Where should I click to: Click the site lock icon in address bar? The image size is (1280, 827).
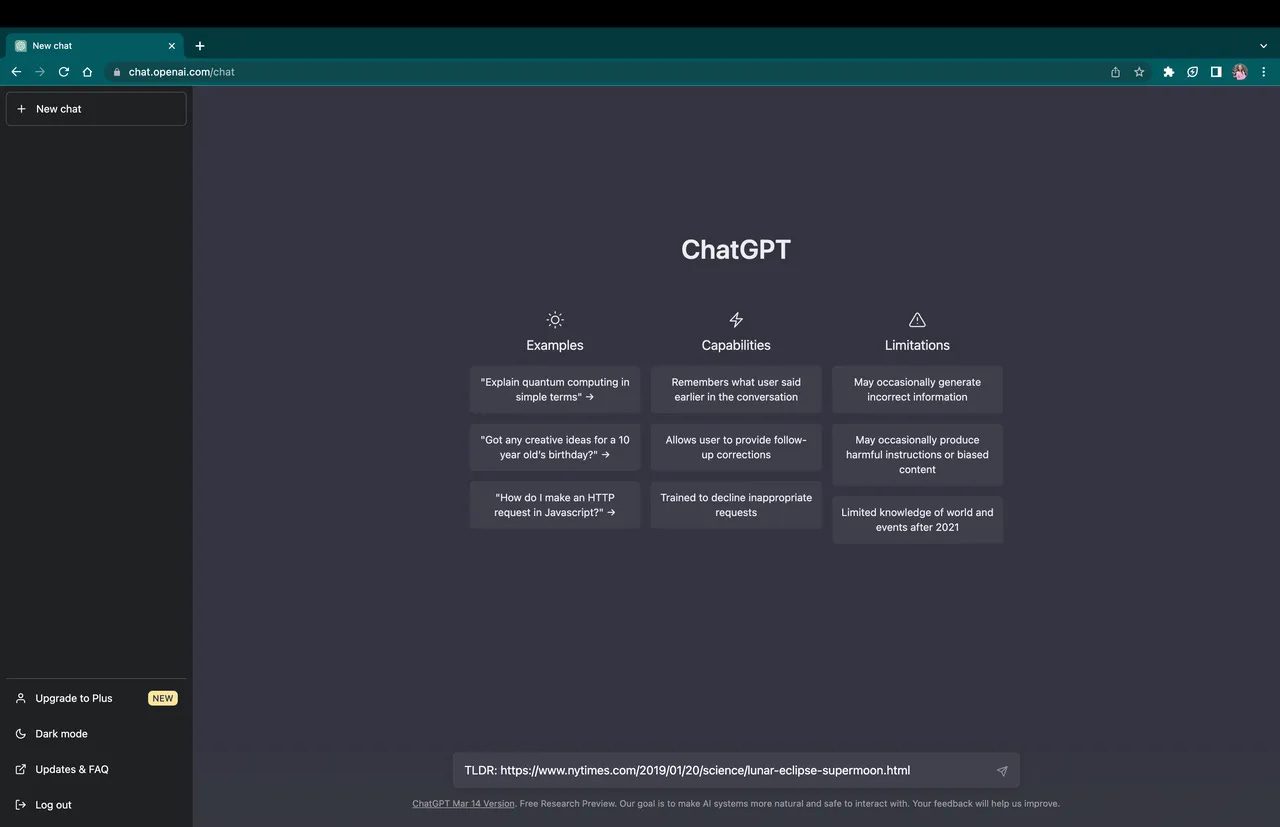[117, 72]
